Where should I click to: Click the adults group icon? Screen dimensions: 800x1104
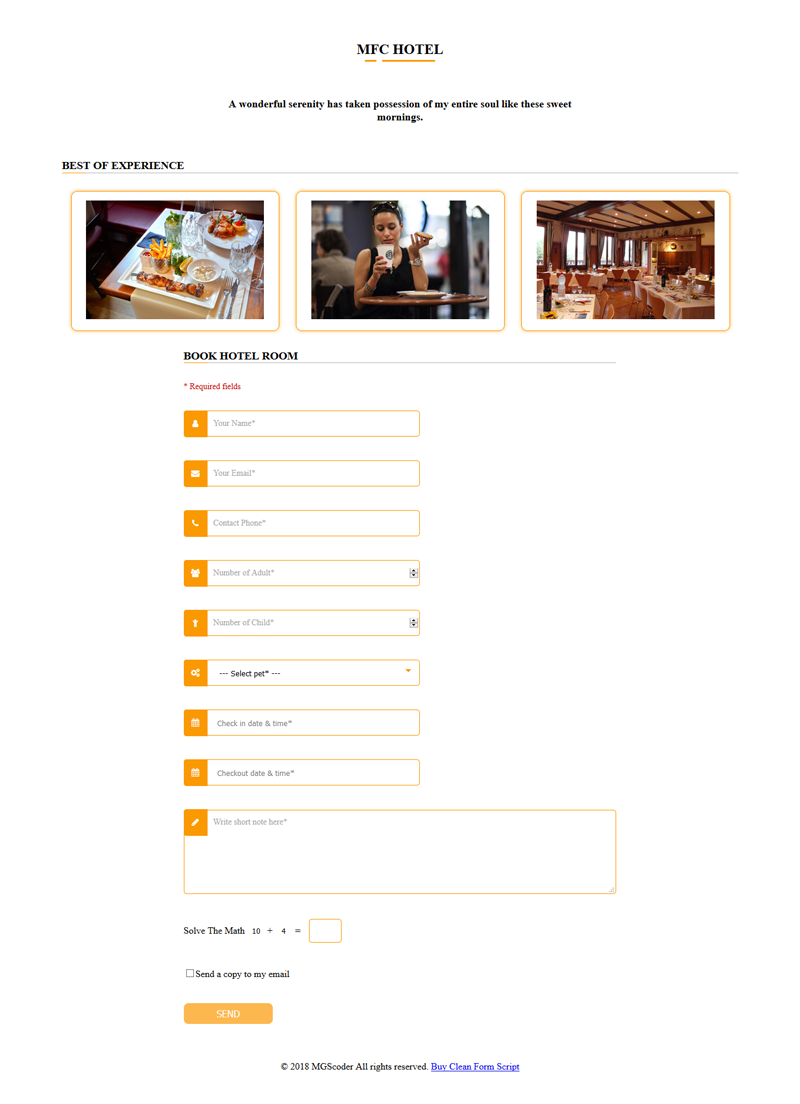(195, 573)
